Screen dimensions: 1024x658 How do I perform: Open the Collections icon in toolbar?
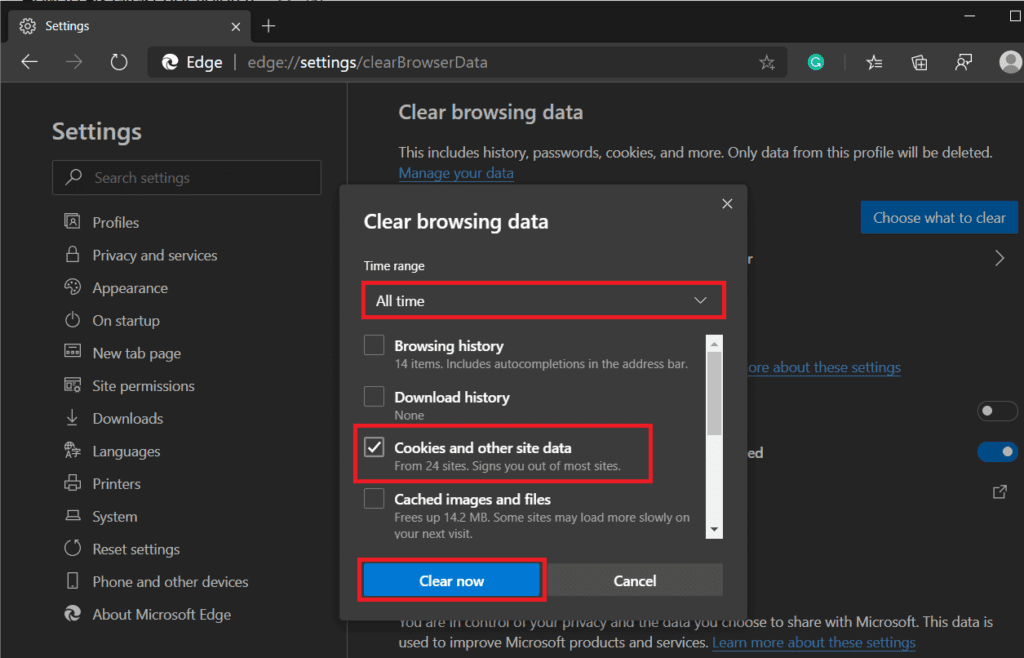pos(919,63)
